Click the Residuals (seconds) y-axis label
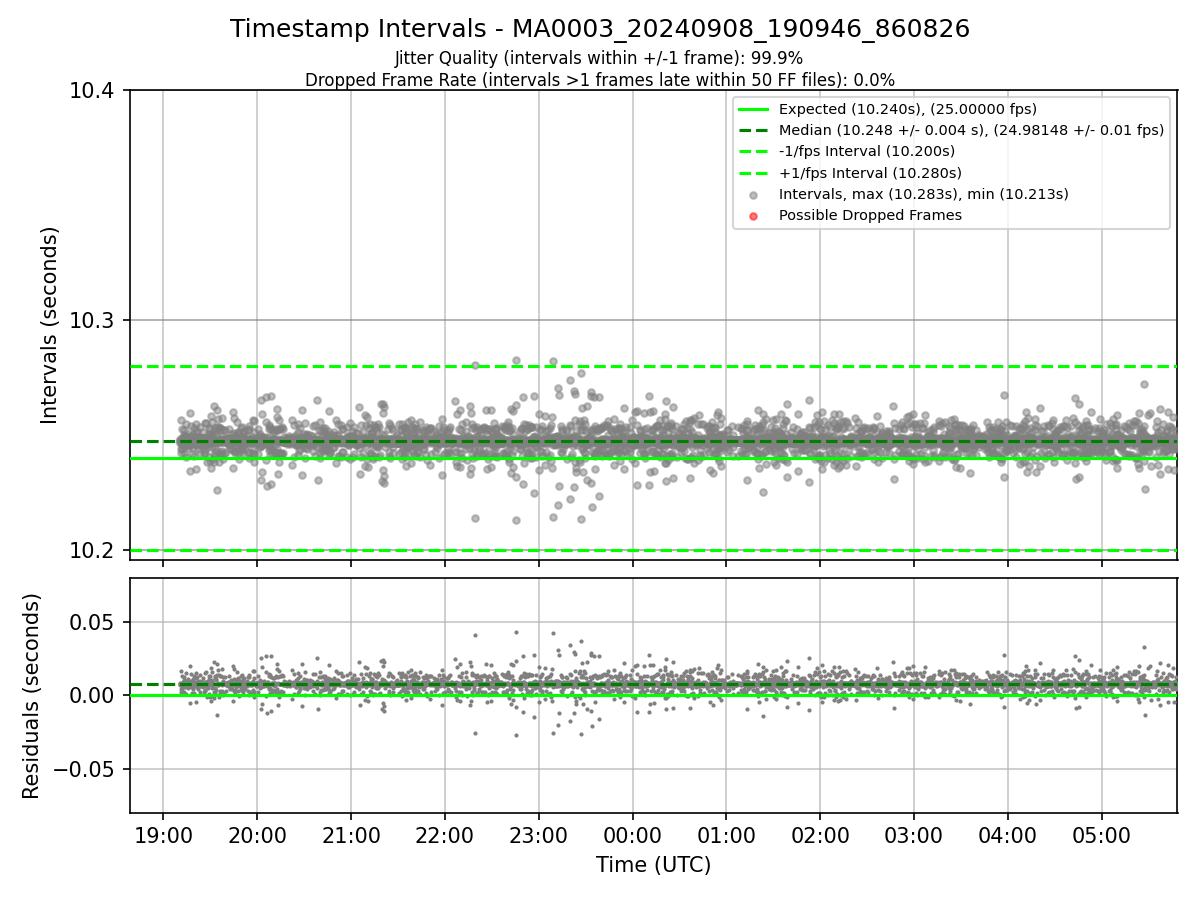 31,696
